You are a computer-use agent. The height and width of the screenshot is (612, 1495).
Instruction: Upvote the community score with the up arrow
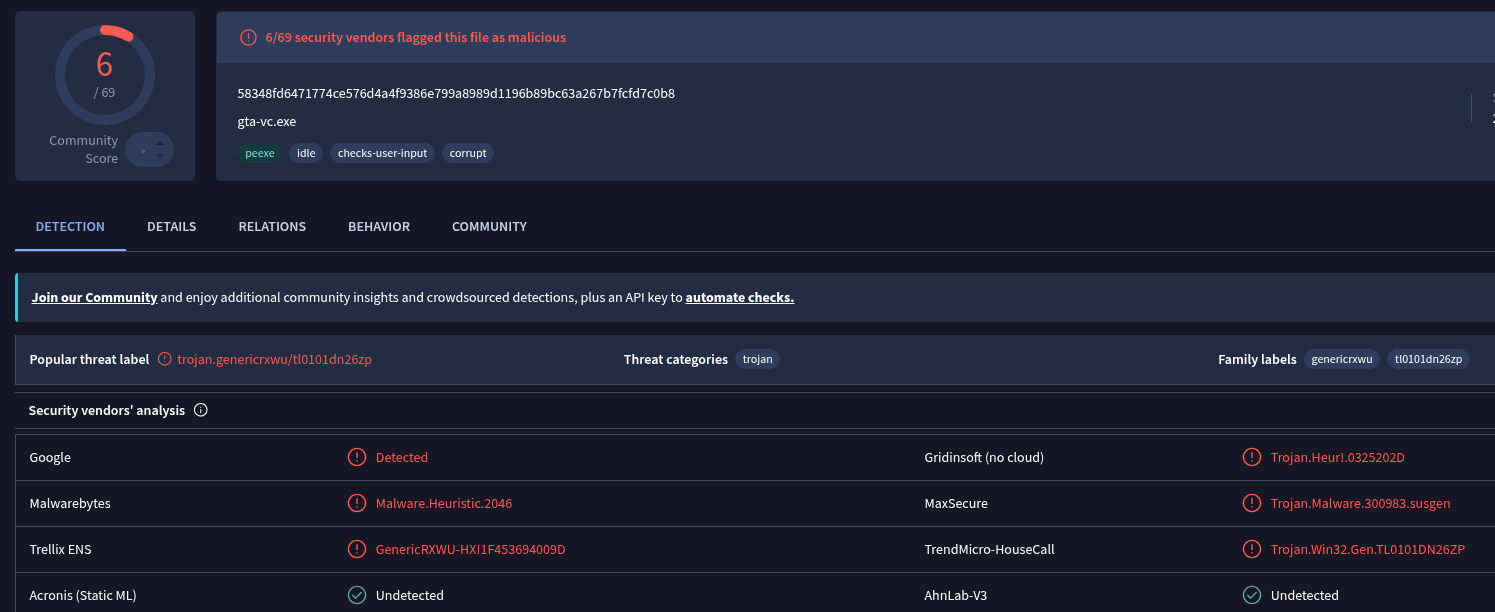click(x=160, y=143)
